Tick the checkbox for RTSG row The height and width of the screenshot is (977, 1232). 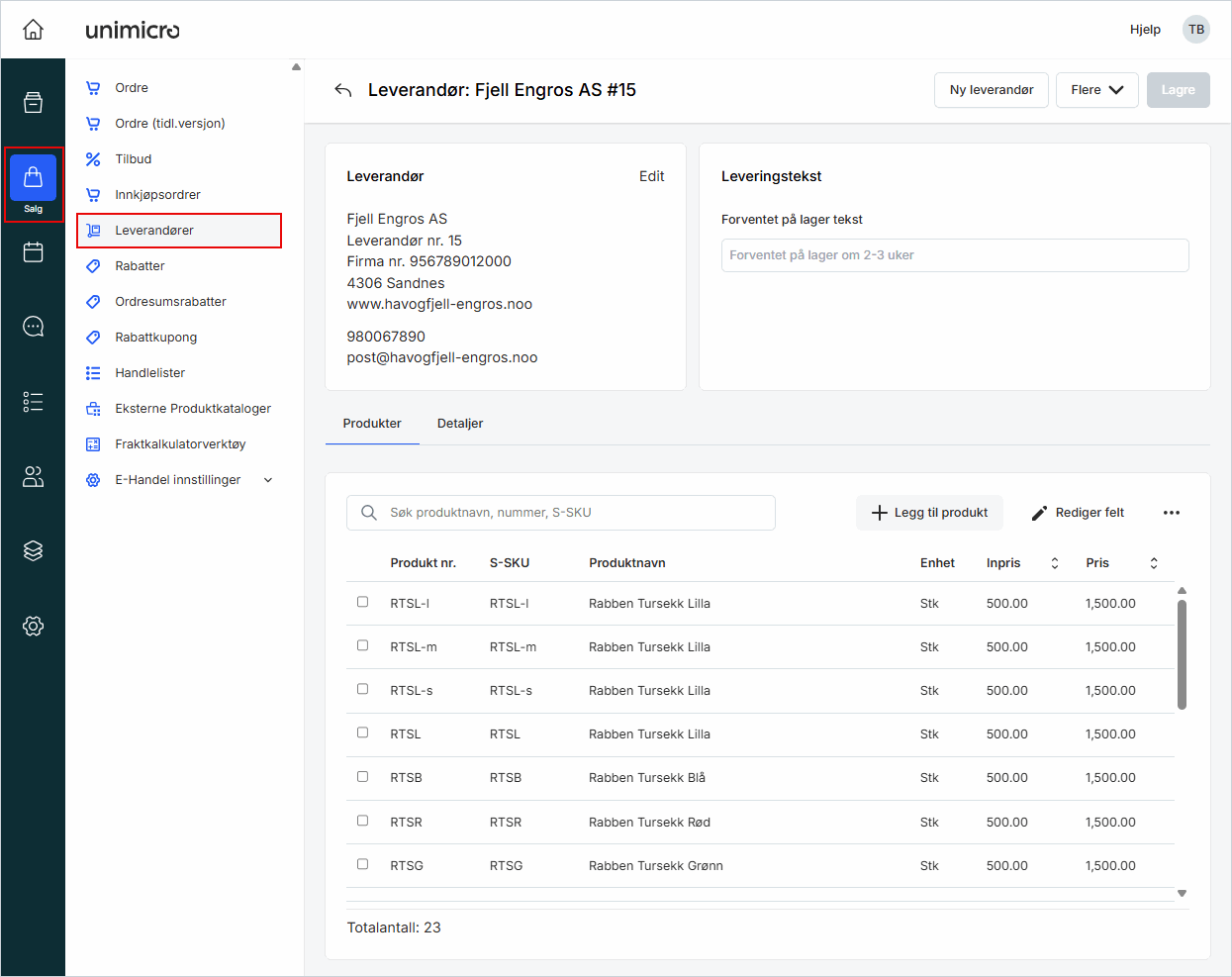pyautogui.click(x=362, y=864)
